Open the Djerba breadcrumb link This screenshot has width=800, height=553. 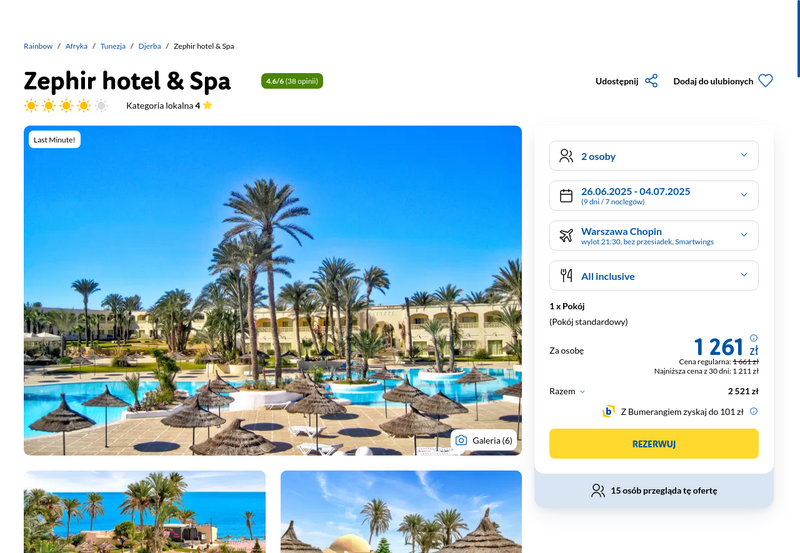click(x=149, y=46)
